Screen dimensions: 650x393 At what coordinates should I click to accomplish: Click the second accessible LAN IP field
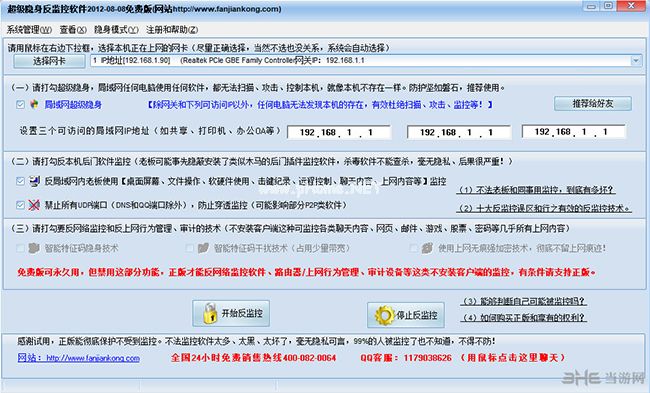tap(459, 132)
